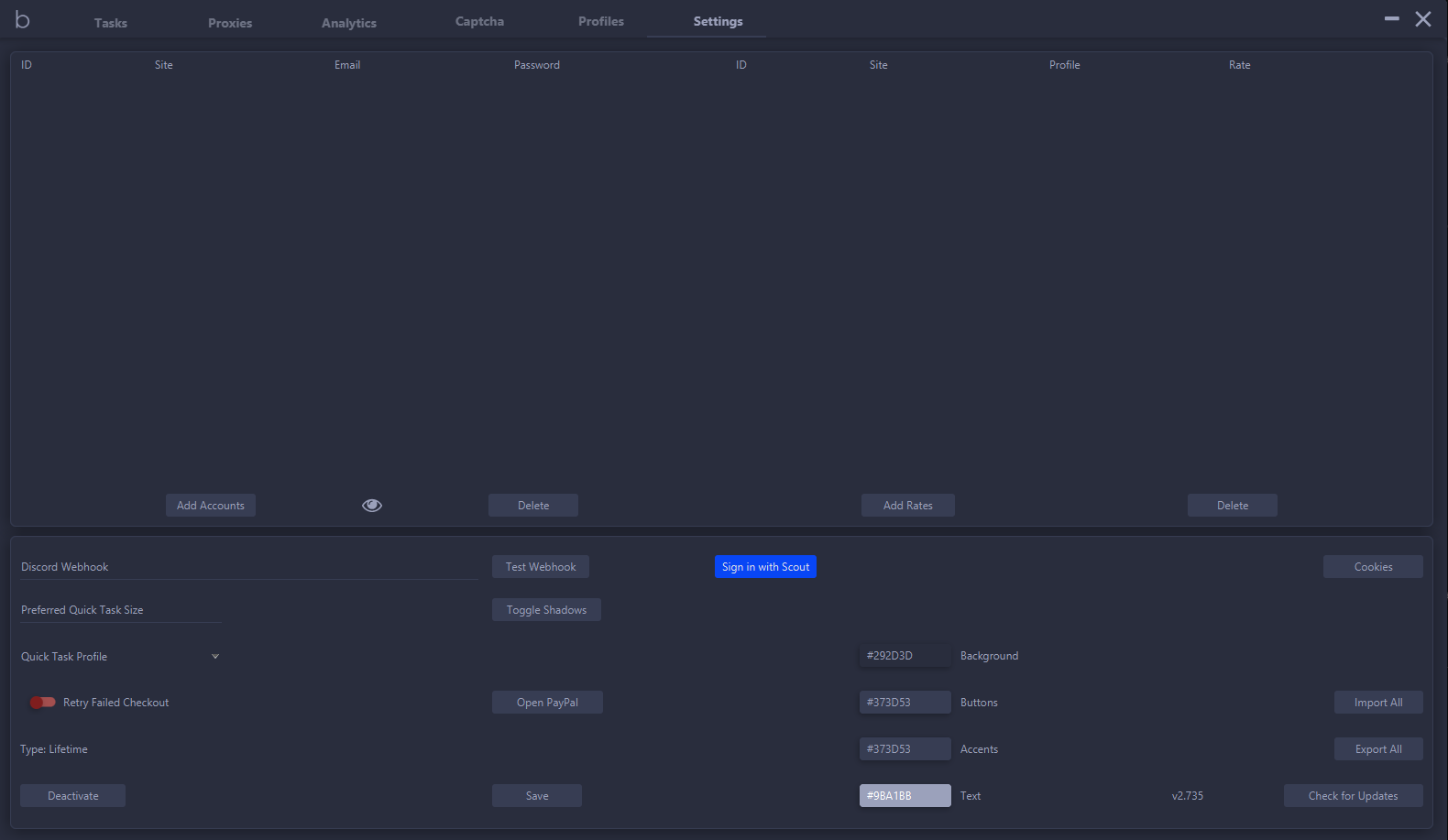The height and width of the screenshot is (840, 1448).
Task: Enable Retry Failed Checkout toggle
Action: click(42, 703)
